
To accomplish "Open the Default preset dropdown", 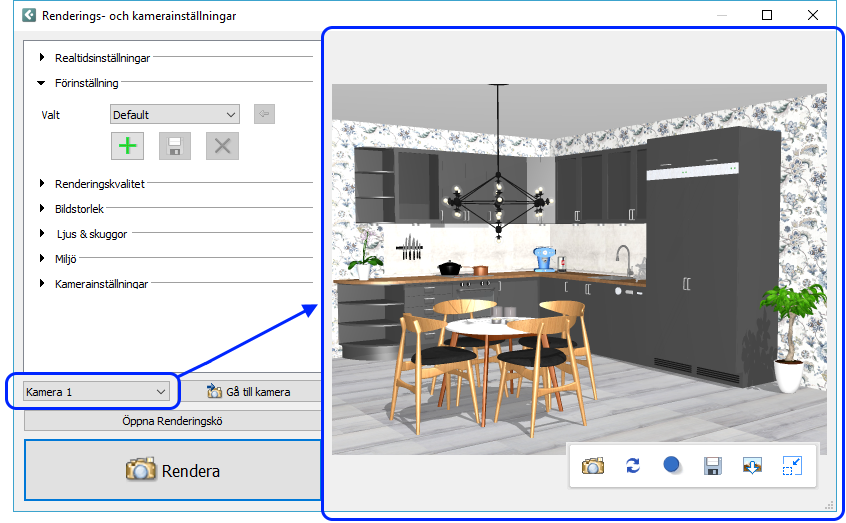I will pyautogui.click(x=174, y=115).
